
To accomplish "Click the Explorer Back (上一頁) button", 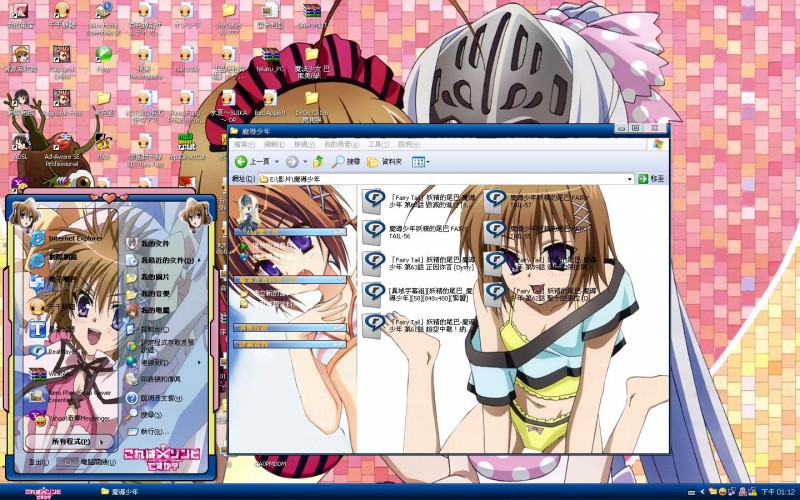I will (252, 162).
